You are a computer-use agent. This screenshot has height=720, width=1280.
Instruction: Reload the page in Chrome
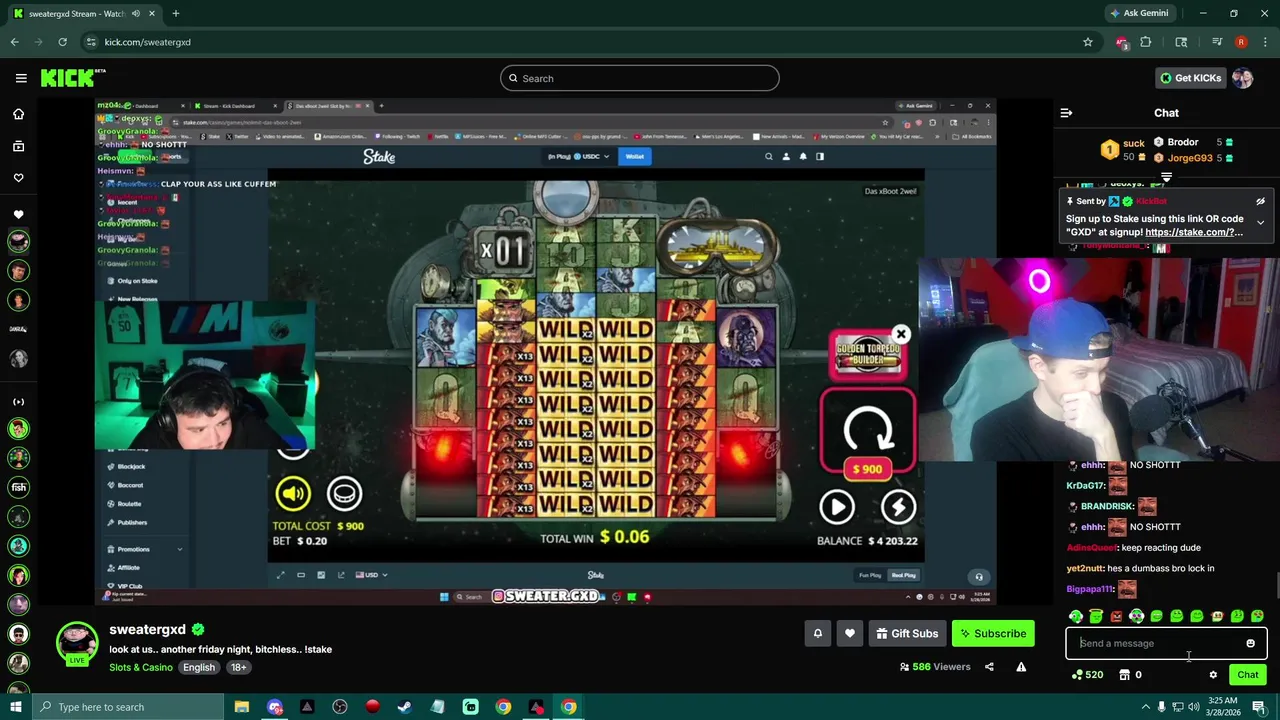tap(62, 42)
